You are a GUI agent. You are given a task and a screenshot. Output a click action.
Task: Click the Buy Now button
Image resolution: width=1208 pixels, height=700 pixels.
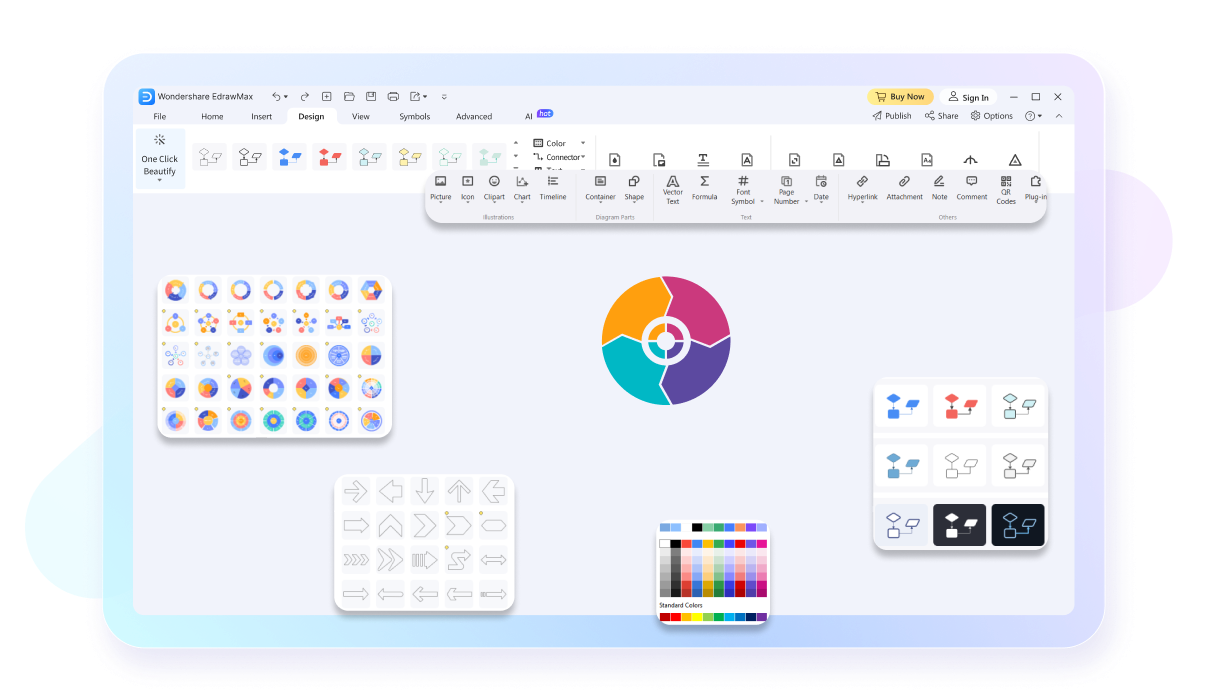point(900,97)
